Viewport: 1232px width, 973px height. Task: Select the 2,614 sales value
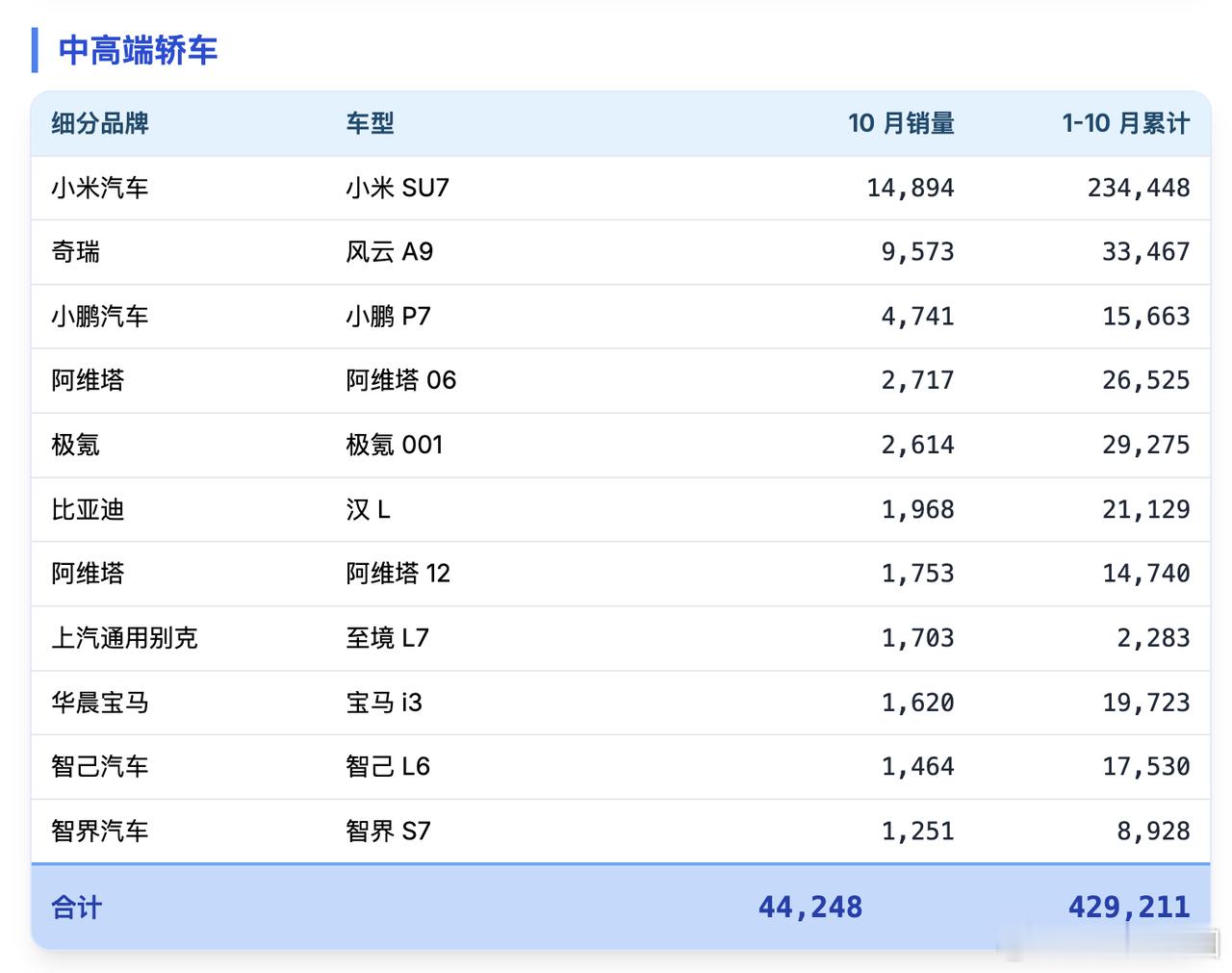coord(918,445)
